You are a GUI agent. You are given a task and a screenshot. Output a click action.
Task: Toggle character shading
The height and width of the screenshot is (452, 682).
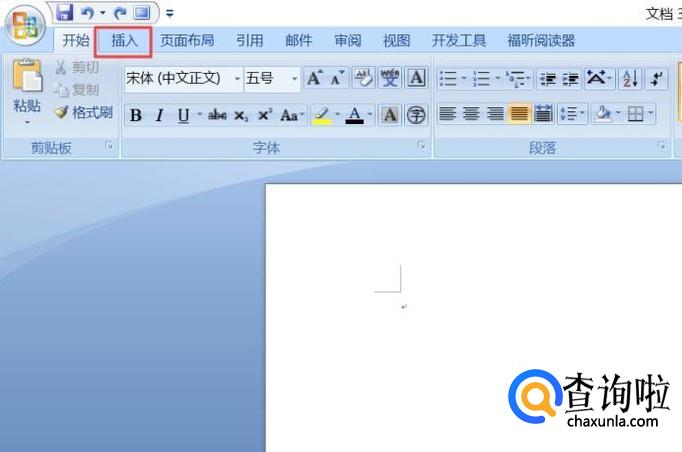pyautogui.click(x=390, y=115)
